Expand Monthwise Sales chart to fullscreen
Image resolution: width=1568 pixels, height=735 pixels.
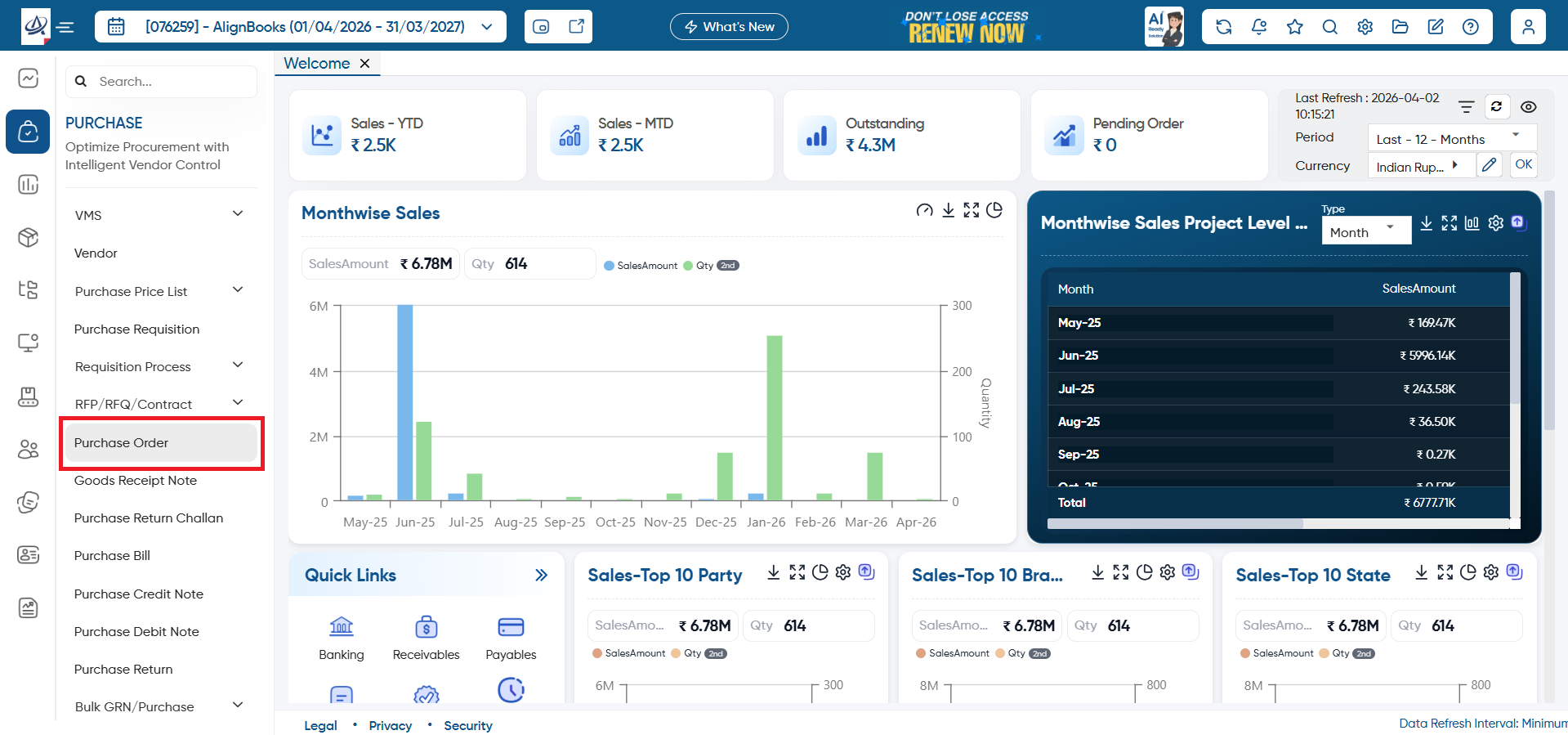coord(971,210)
